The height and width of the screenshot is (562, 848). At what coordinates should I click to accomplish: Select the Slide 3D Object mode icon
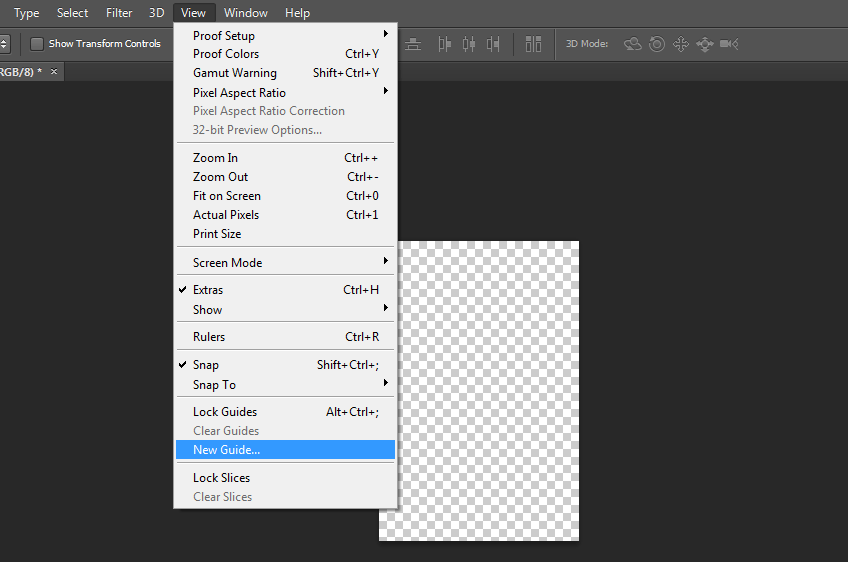[705, 44]
